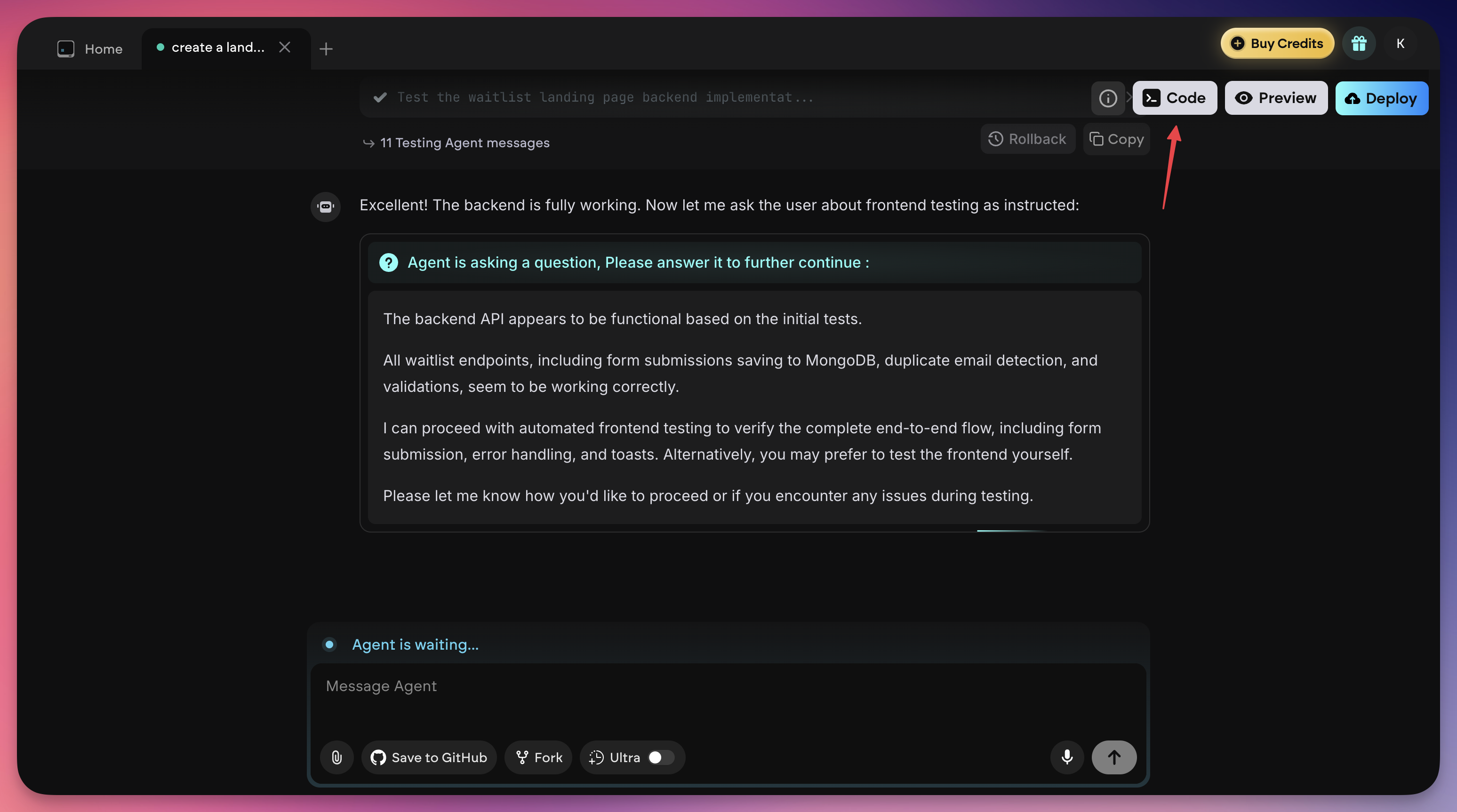This screenshot has width=1457, height=812.
Task: Click the chevron next to the info icon
Action: pyautogui.click(x=1129, y=97)
